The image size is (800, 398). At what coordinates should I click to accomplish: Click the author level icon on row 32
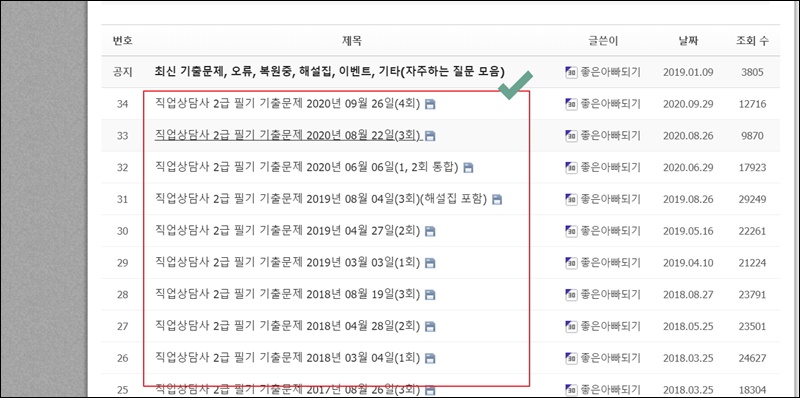coord(571,167)
